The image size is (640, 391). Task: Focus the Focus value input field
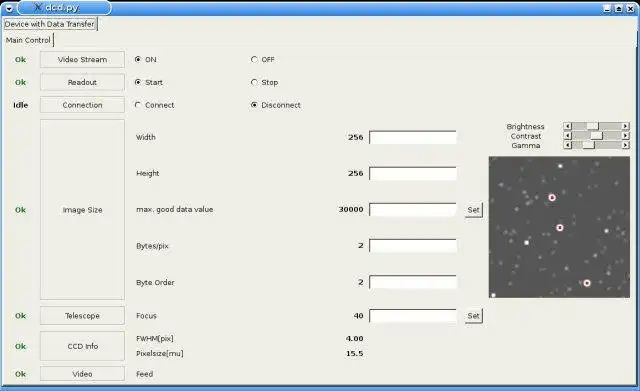413,315
